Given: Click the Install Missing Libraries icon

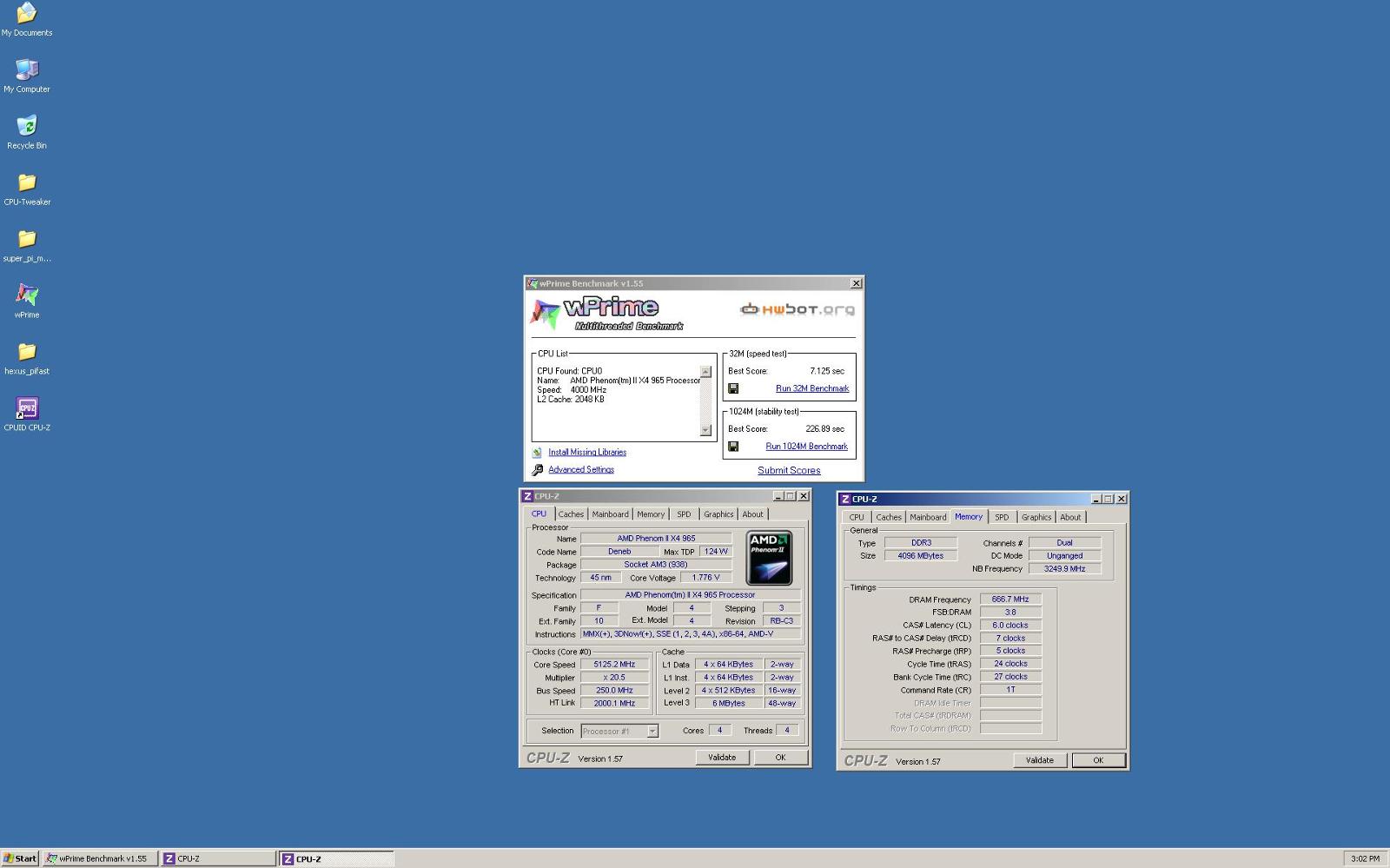Looking at the screenshot, I should 537,452.
